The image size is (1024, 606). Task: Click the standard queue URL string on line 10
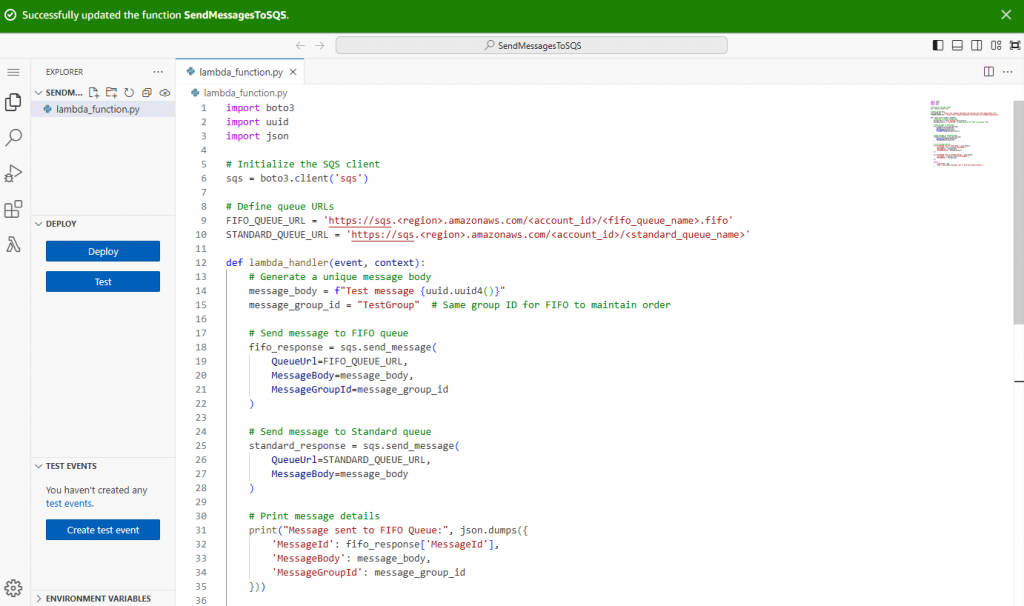tap(548, 234)
